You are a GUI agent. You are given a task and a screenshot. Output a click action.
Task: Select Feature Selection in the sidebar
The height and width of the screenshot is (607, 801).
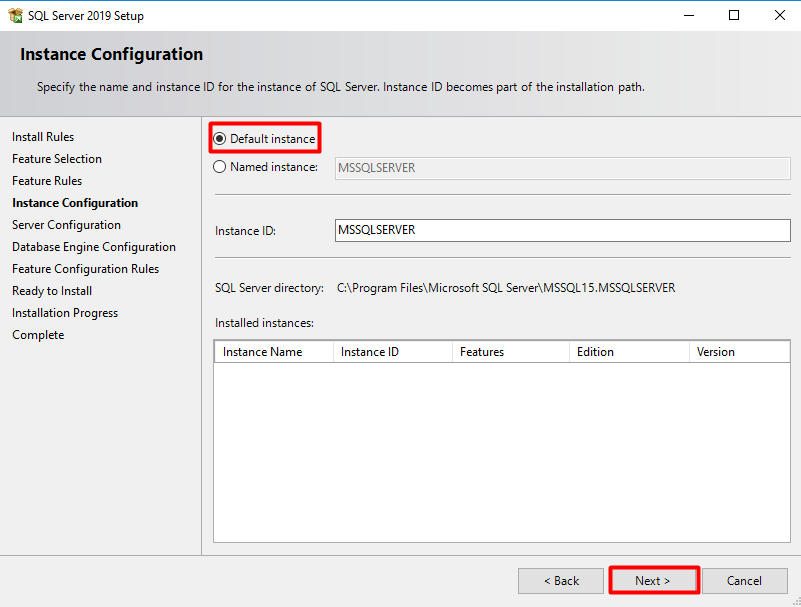point(57,159)
